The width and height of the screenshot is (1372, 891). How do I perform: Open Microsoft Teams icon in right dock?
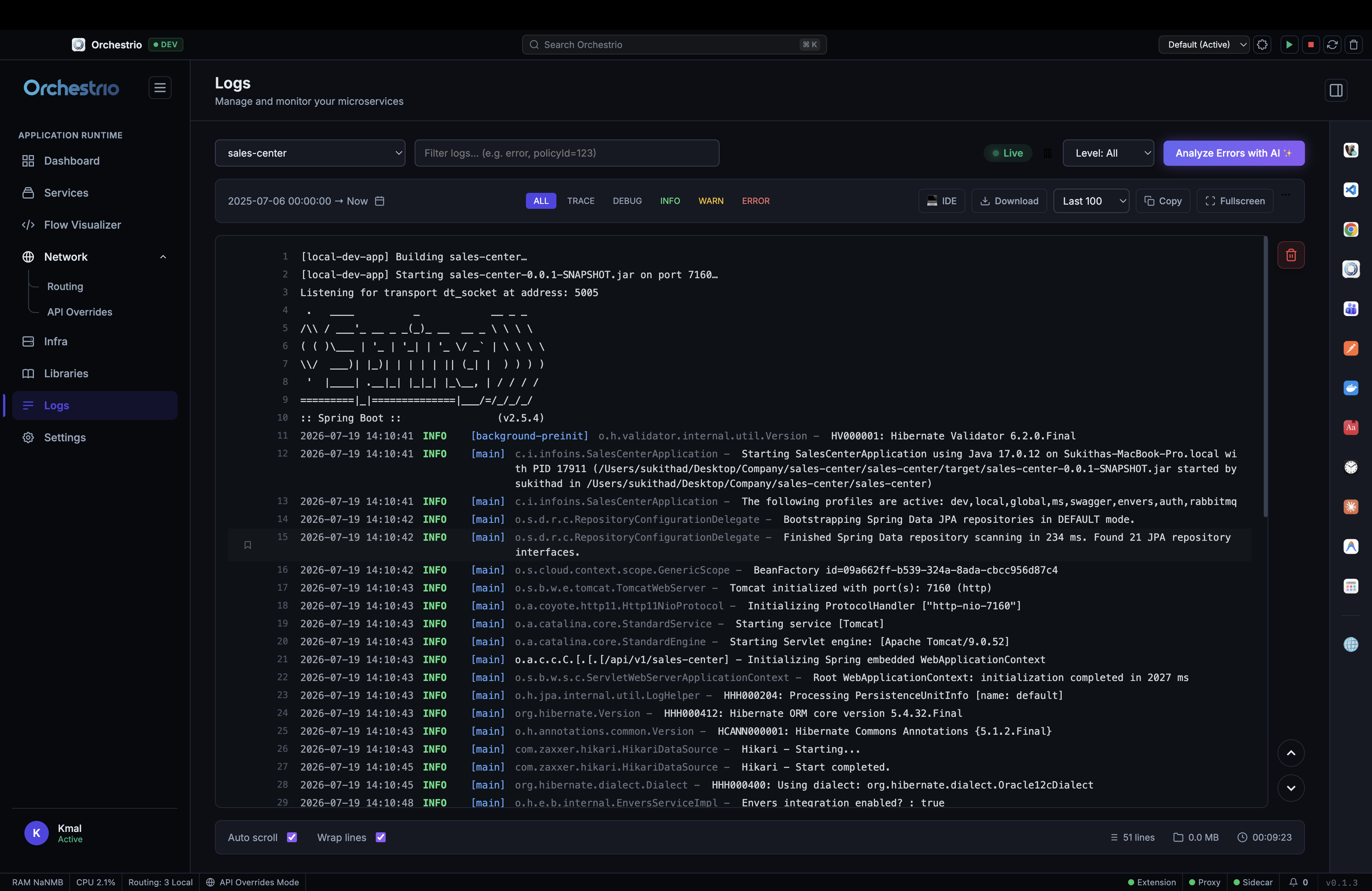click(1351, 309)
